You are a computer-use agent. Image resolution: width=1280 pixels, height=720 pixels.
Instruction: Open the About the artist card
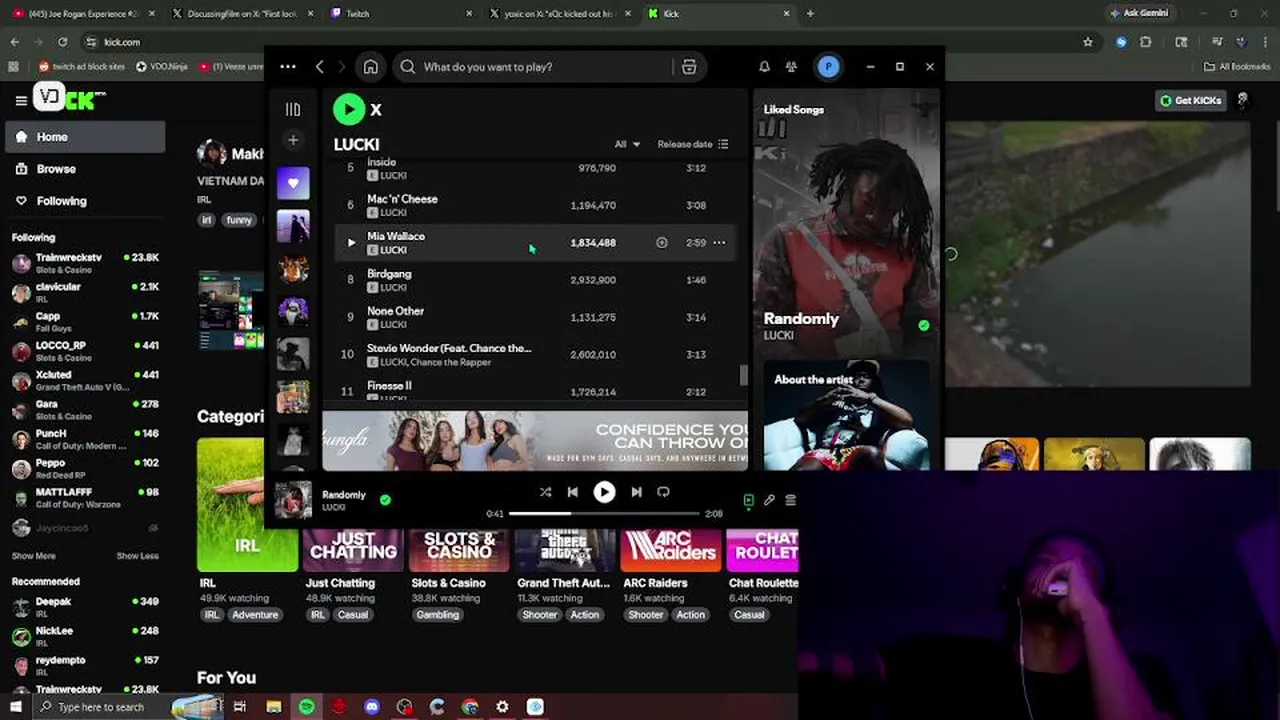tap(846, 416)
